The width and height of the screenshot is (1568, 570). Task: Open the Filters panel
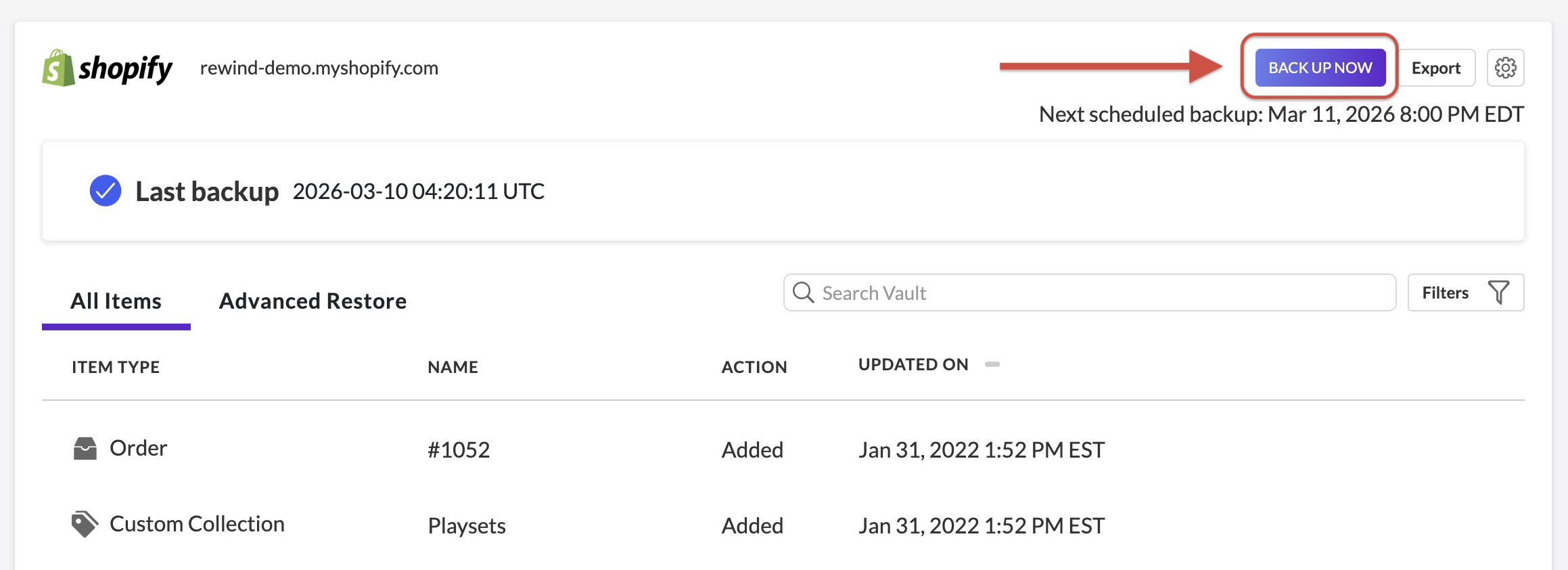[x=1465, y=292]
